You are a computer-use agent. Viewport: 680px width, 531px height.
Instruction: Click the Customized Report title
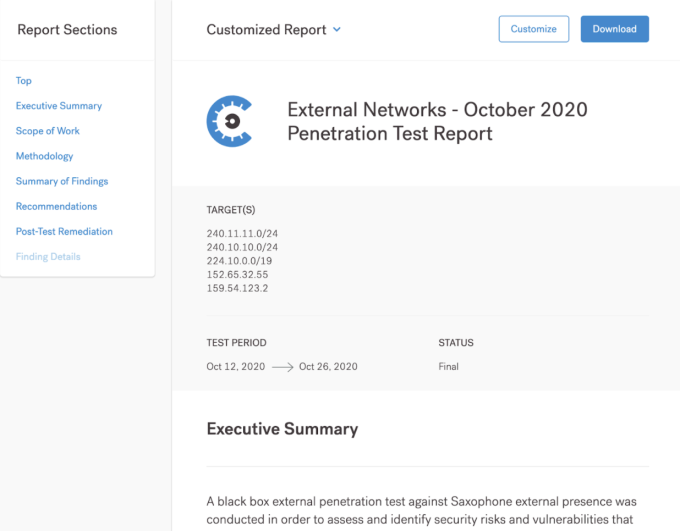coord(266,30)
